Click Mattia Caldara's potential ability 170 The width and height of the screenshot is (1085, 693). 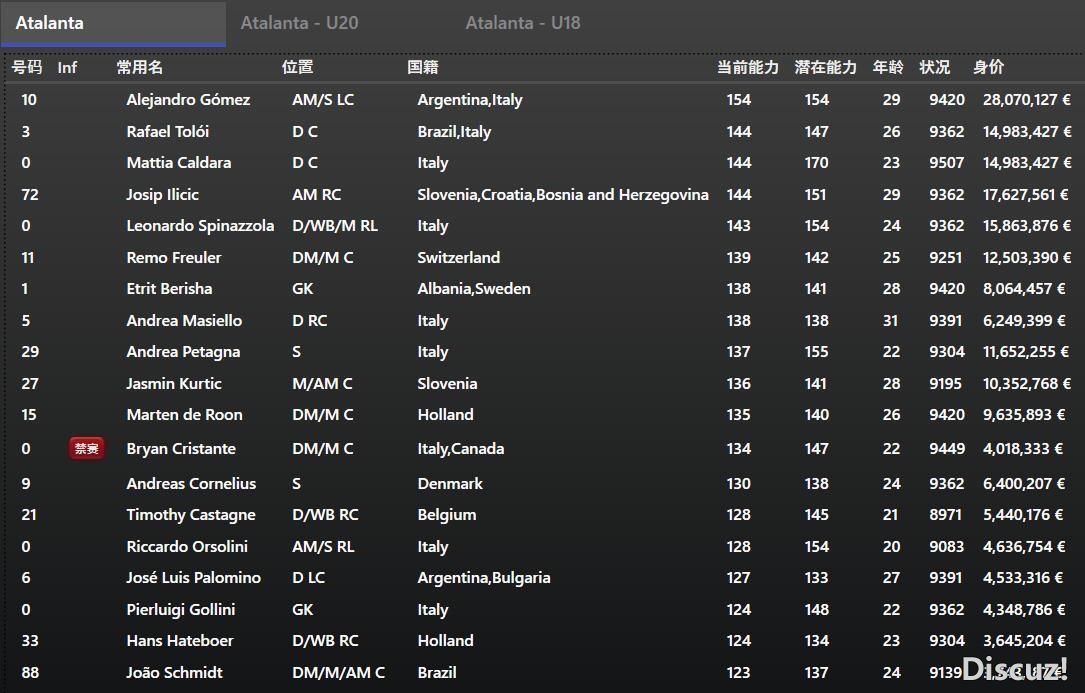(x=817, y=163)
